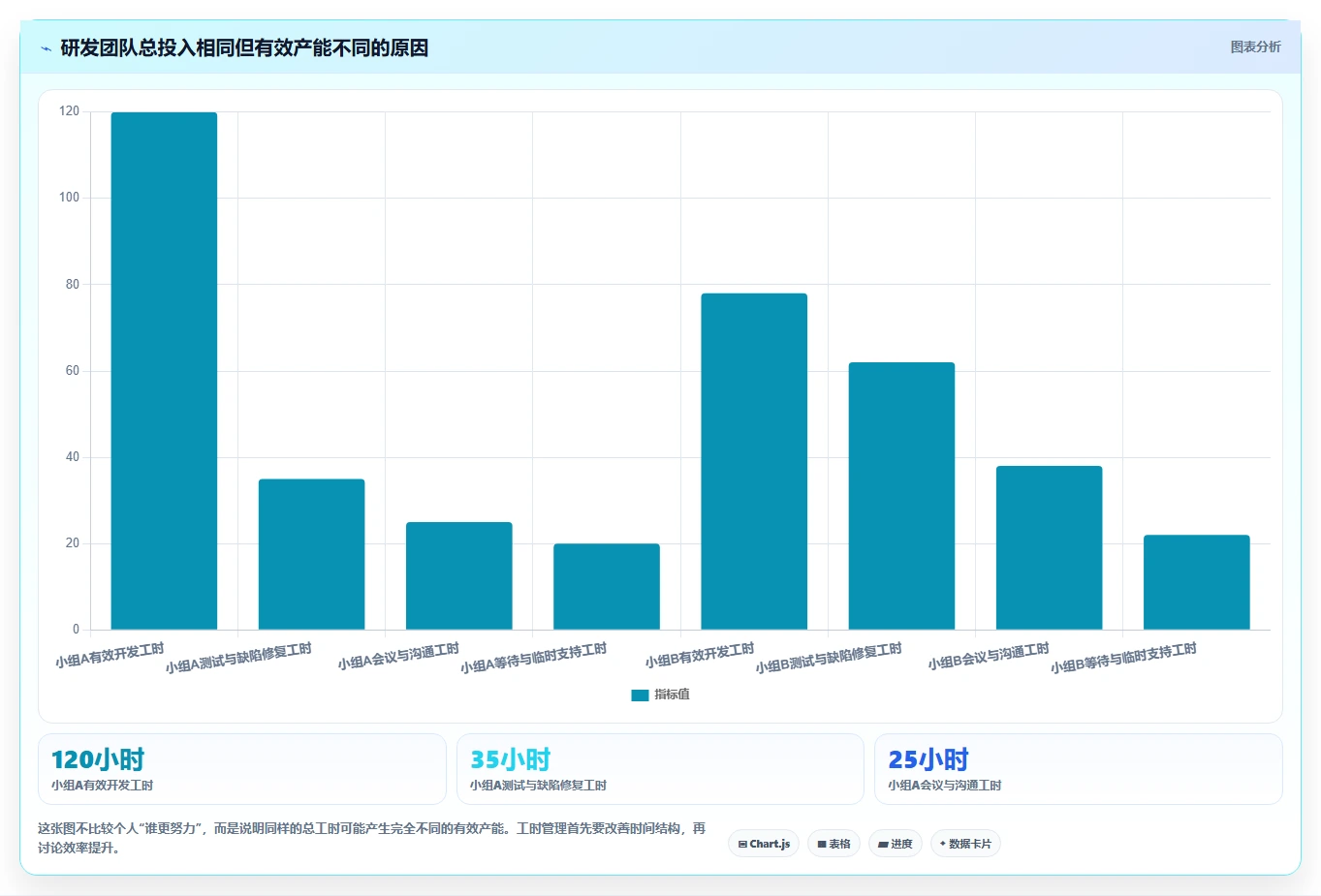This screenshot has width=1321, height=896.
Task: Click the 表格 tag chip
Action: 833,844
